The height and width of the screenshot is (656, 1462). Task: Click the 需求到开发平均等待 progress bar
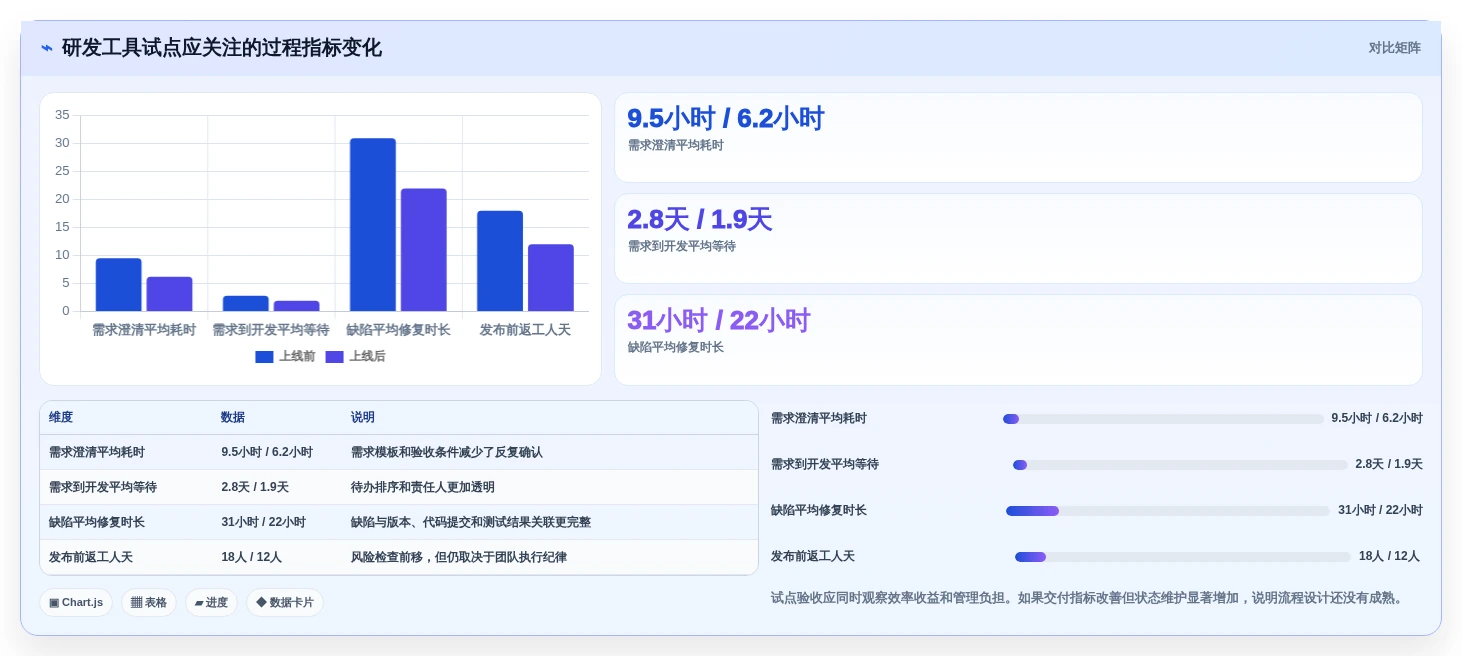point(1180,465)
